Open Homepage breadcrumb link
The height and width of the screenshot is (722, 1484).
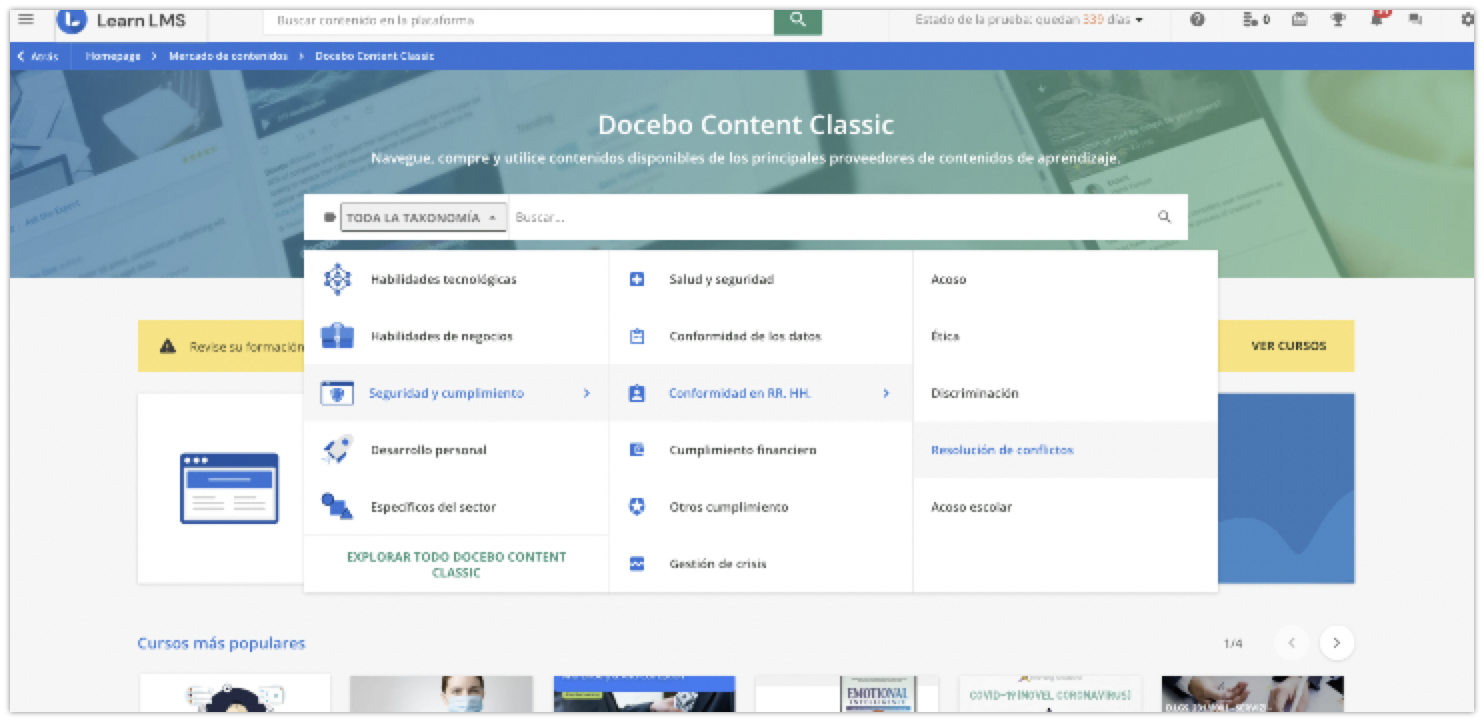point(113,56)
